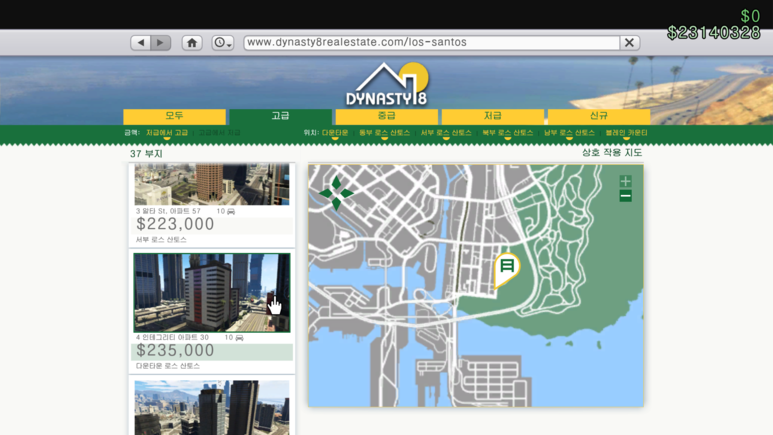Click 서부 로스 산토스 label under $223,000
The image size is (773, 435).
(161, 240)
